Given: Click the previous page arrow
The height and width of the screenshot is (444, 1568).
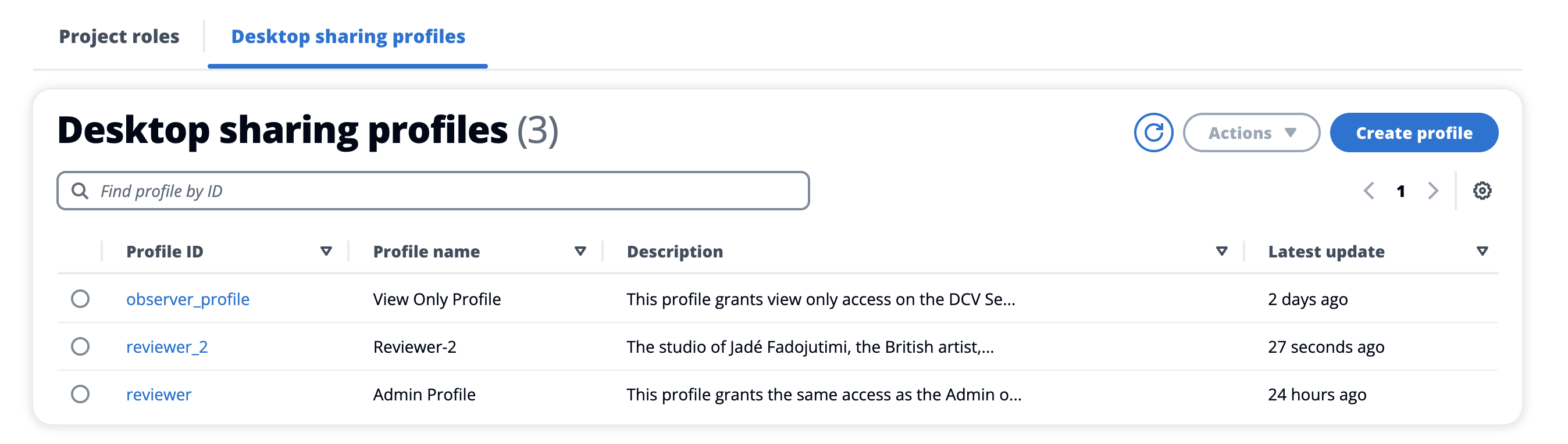Looking at the screenshot, I should tap(1370, 191).
